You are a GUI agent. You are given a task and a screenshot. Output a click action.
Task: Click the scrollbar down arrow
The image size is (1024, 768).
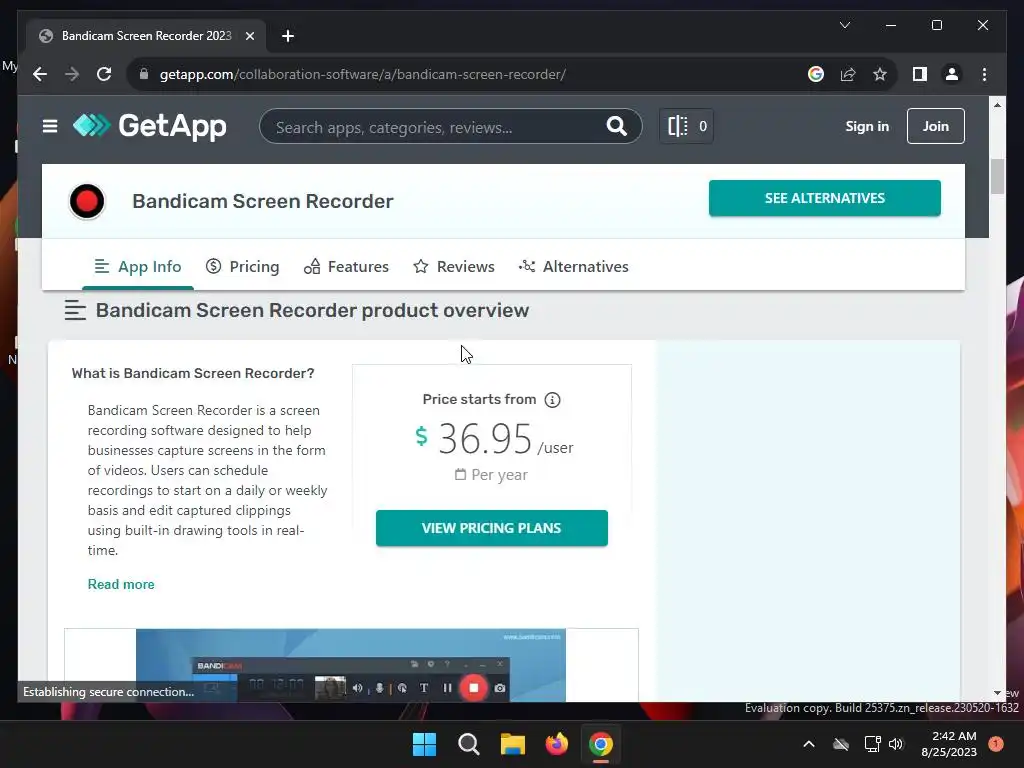pyautogui.click(x=997, y=693)
